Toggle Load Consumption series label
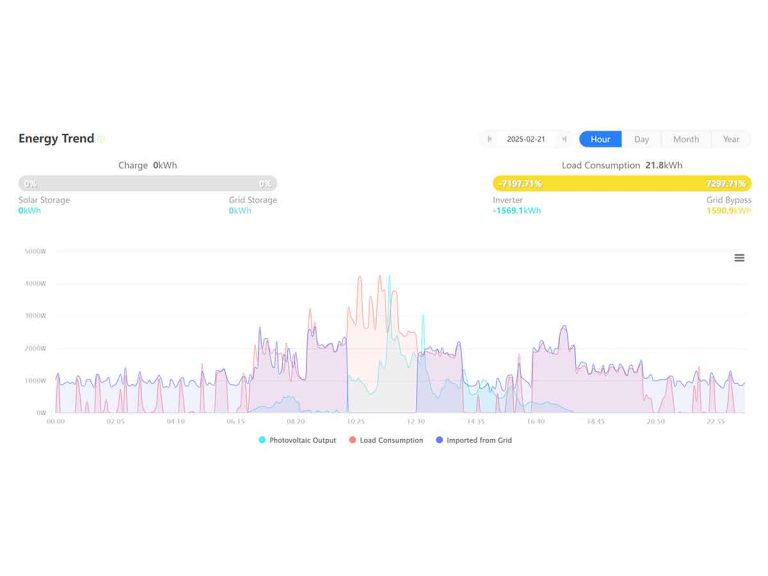The width and height of the screenshot is (768, 576). click(x=391, y=440)
